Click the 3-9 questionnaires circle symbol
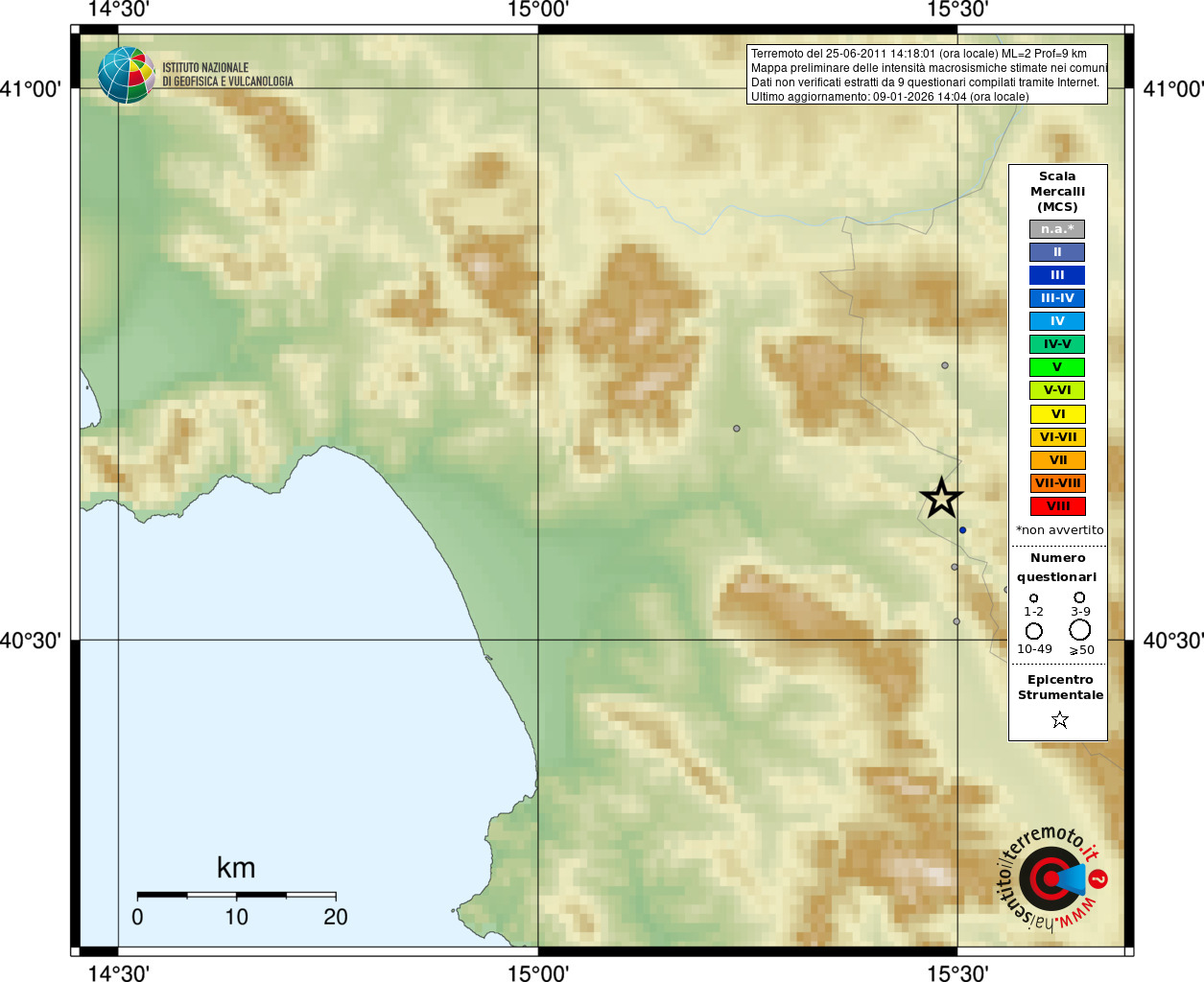1204x982 pixels. [1079, 596]
